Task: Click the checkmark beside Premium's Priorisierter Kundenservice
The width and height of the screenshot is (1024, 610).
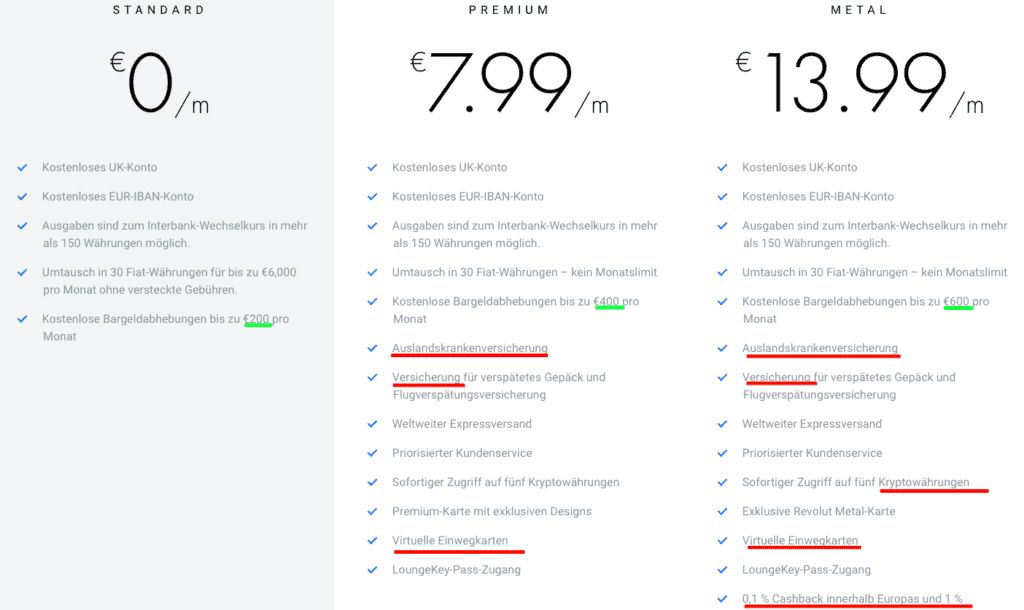Action: click(372, 453)
